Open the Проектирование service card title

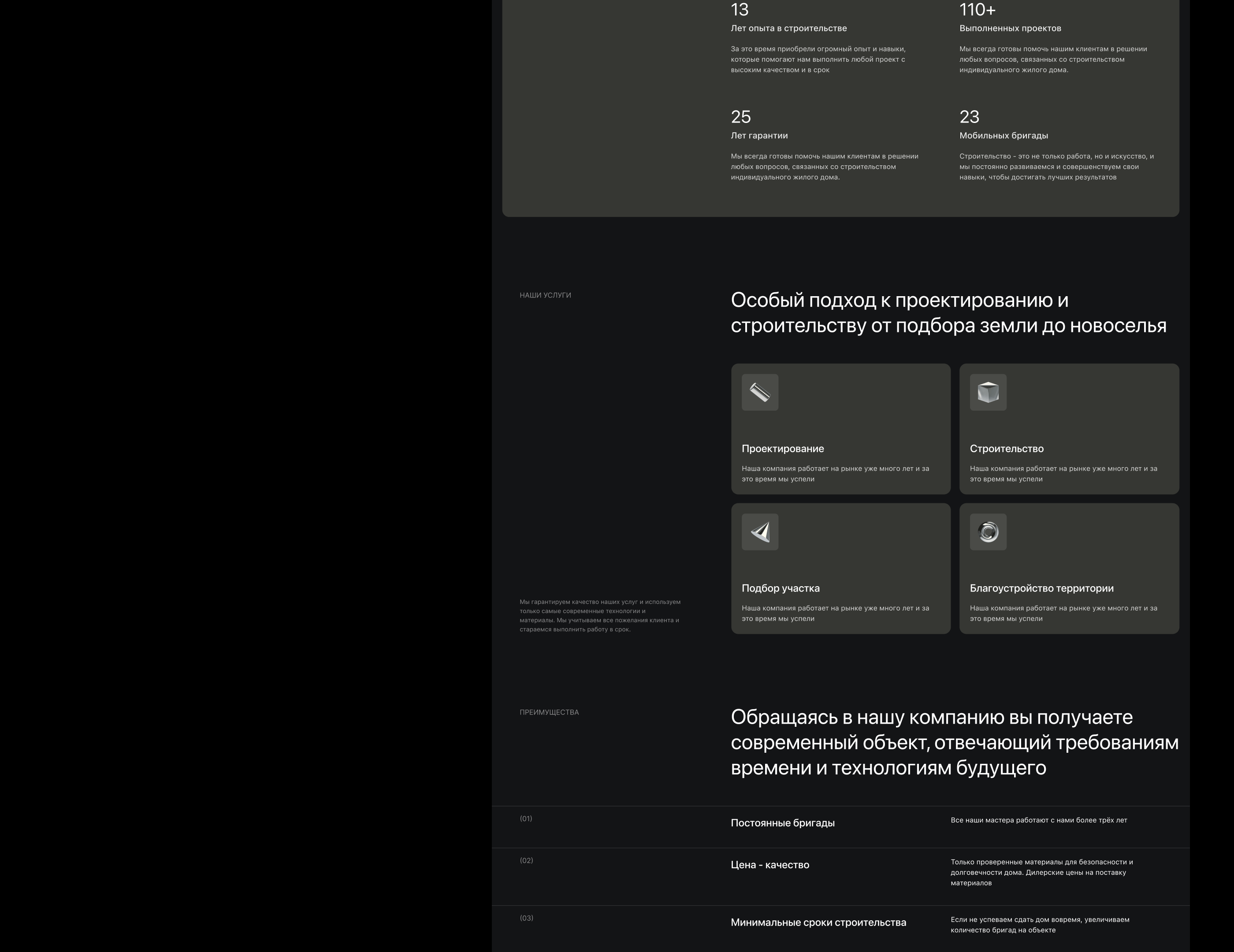(x=783, y=449)
